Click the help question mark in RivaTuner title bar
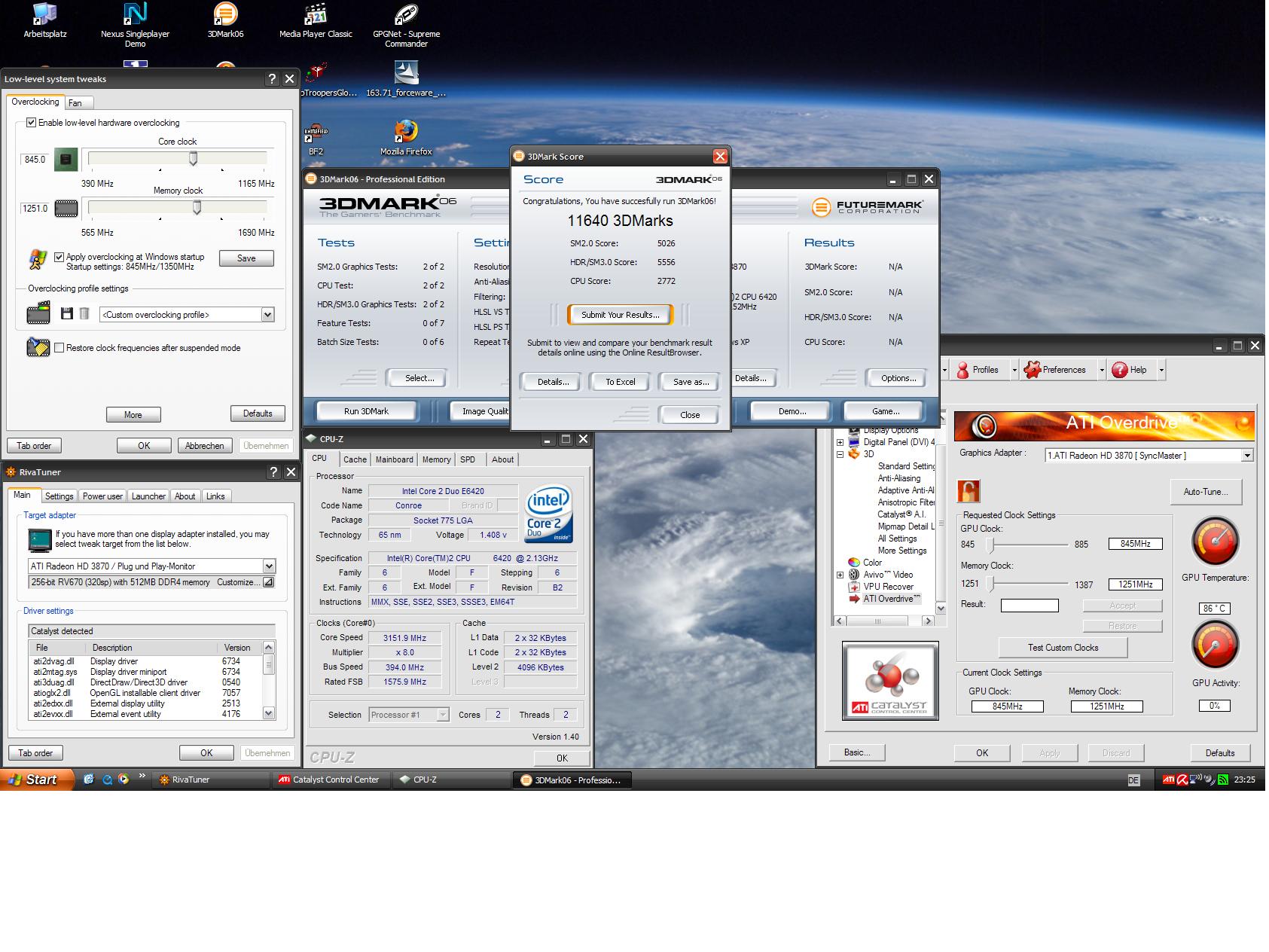This screenshot has width=1269, height=952. coord(273,472)
